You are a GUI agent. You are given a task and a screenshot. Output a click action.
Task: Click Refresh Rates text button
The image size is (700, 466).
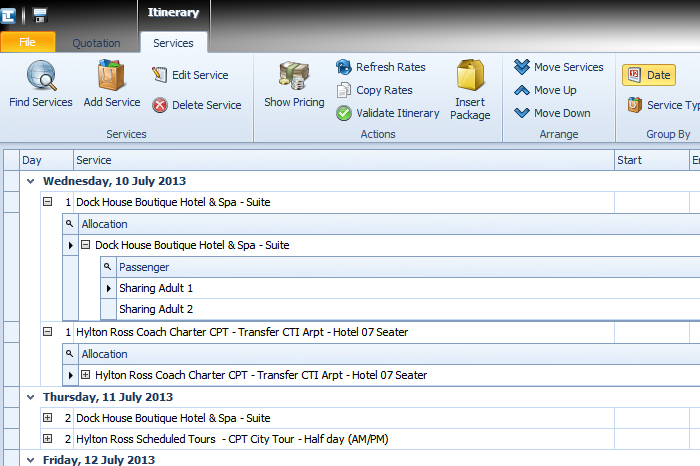click(391, 67)
